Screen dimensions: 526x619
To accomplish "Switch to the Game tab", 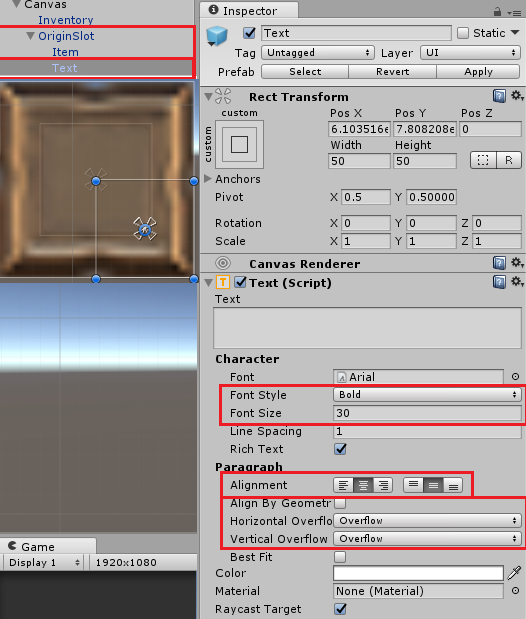I will tap(48, 546).
